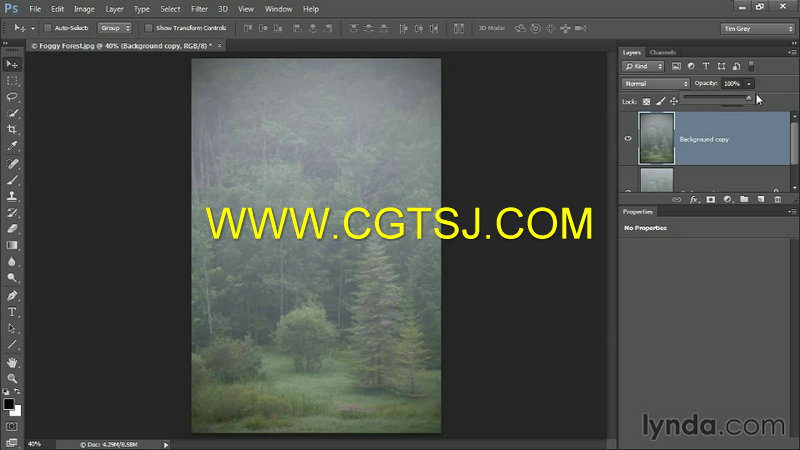
Task: Open the Layers panel flyout menu
Action: click(792, 52)
